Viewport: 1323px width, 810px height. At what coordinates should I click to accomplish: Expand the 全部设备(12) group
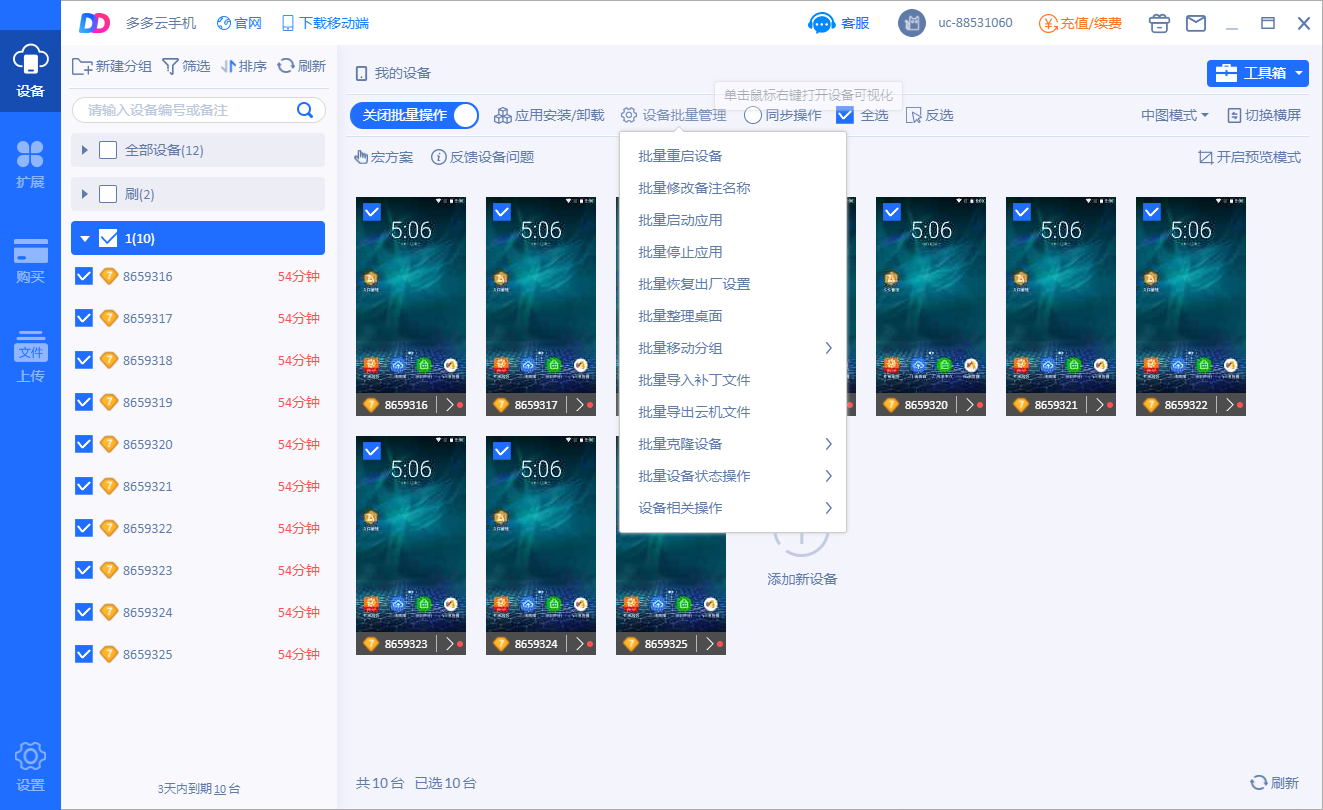(85, 150)
